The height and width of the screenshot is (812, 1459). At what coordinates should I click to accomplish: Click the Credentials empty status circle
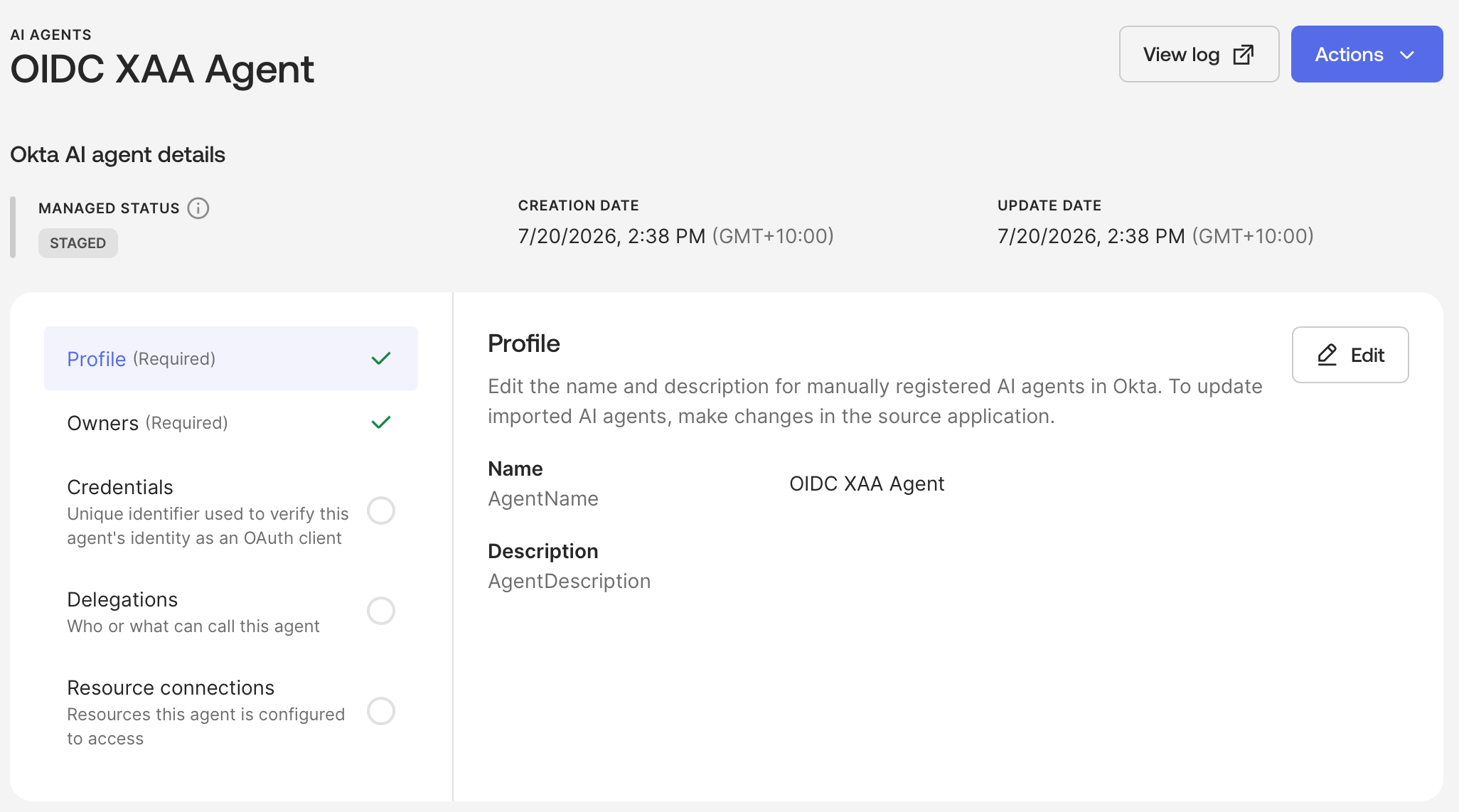[381, 511]
